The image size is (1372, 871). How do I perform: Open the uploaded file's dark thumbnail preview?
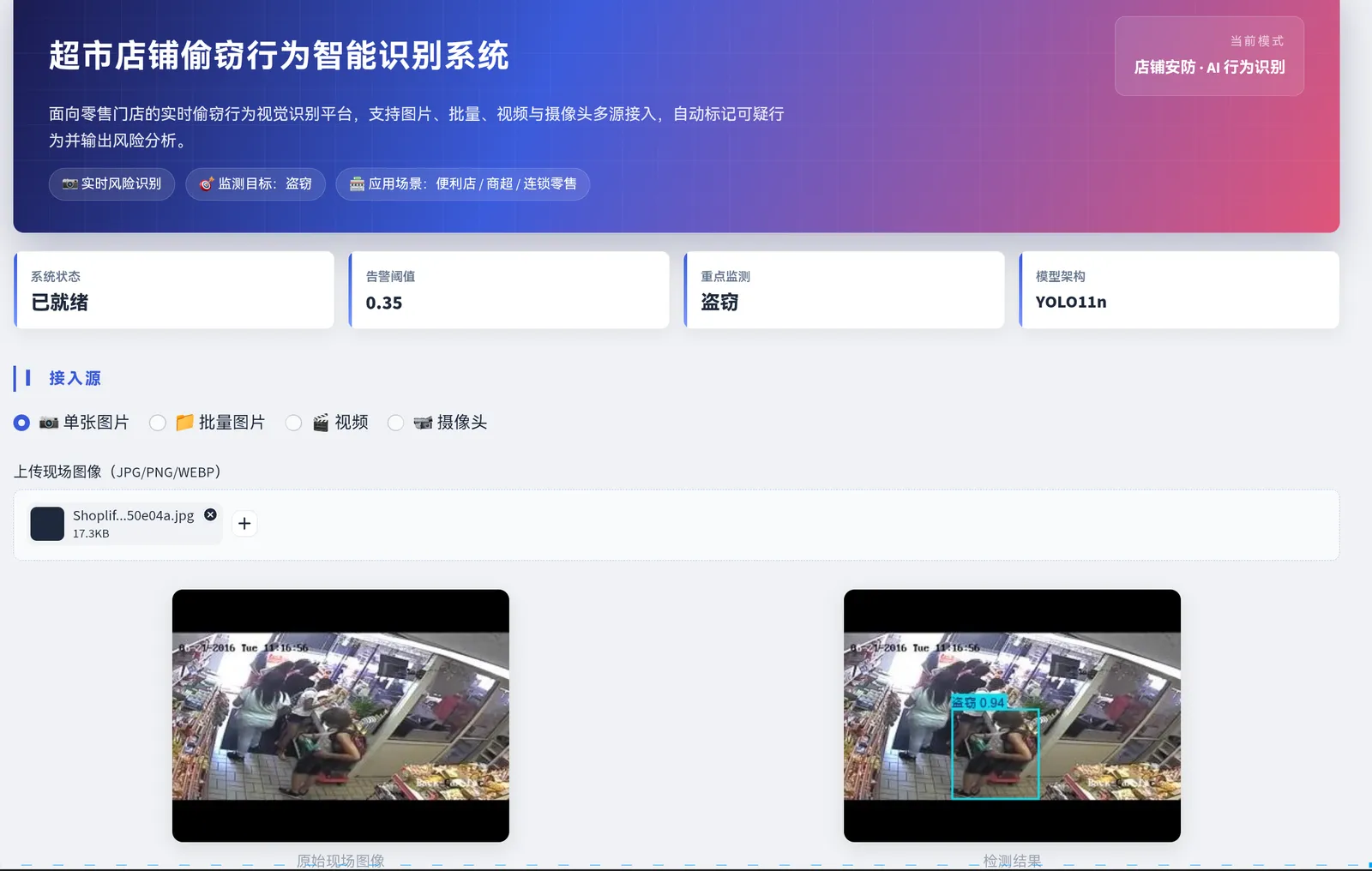(x=47, y=524)
